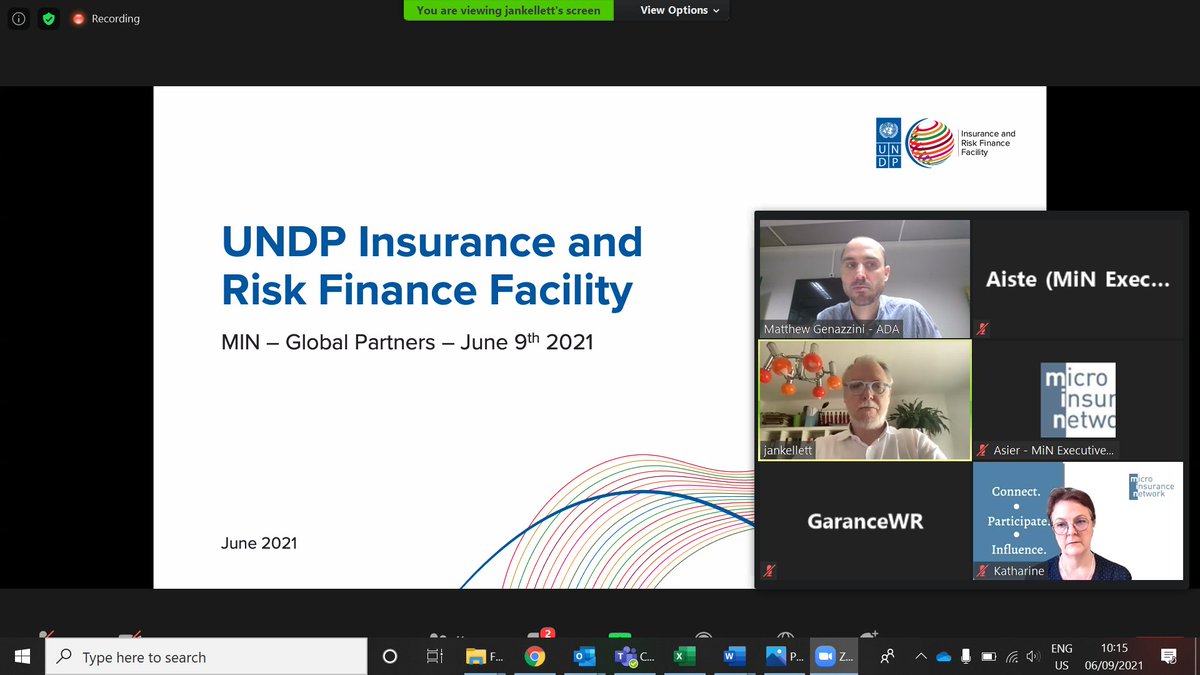
Task: Open the Zoom meeting information icon
Action: (18, 18)
